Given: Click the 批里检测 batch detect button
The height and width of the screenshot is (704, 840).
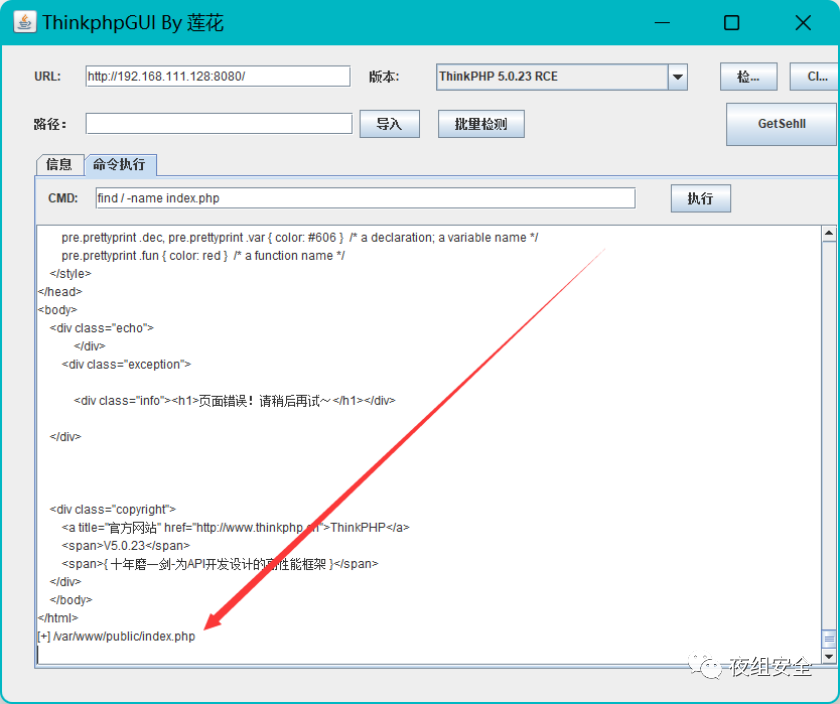Looking at the screenshot, I should tap(481, 124).
